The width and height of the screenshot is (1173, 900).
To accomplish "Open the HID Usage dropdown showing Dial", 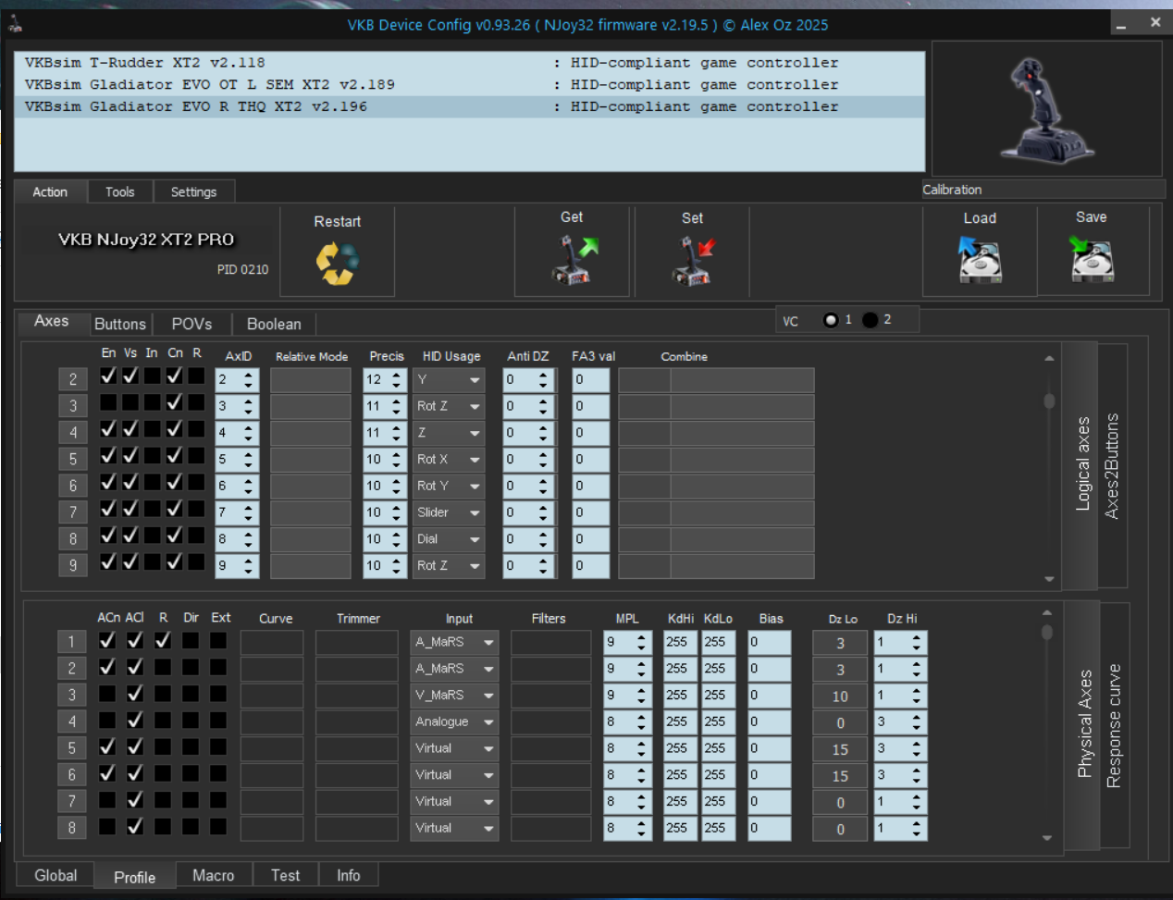I will coord(449,539).
